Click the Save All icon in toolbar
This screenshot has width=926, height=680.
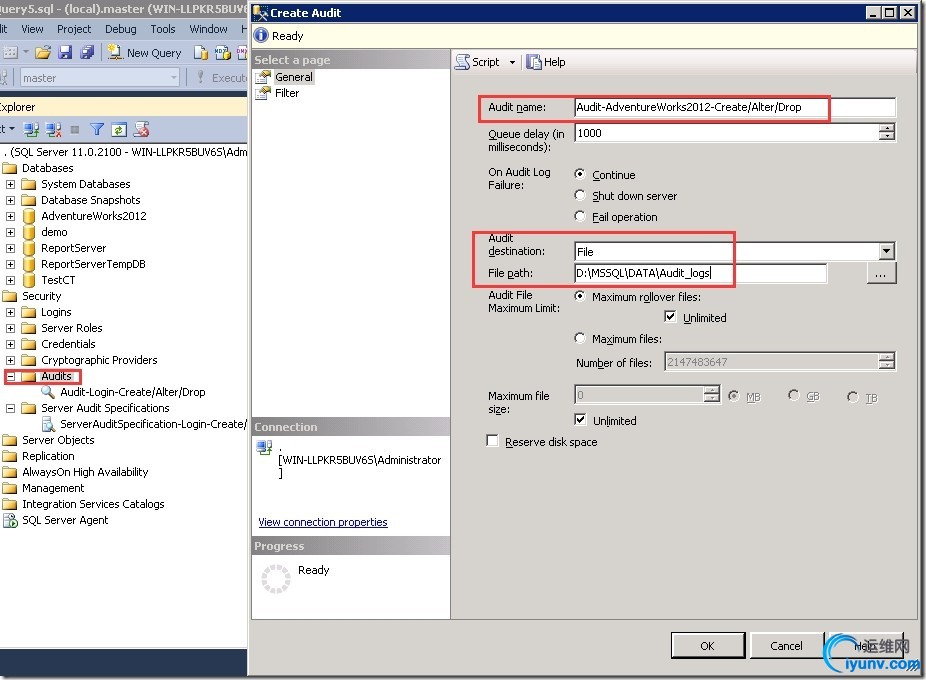tap(87, 53)
